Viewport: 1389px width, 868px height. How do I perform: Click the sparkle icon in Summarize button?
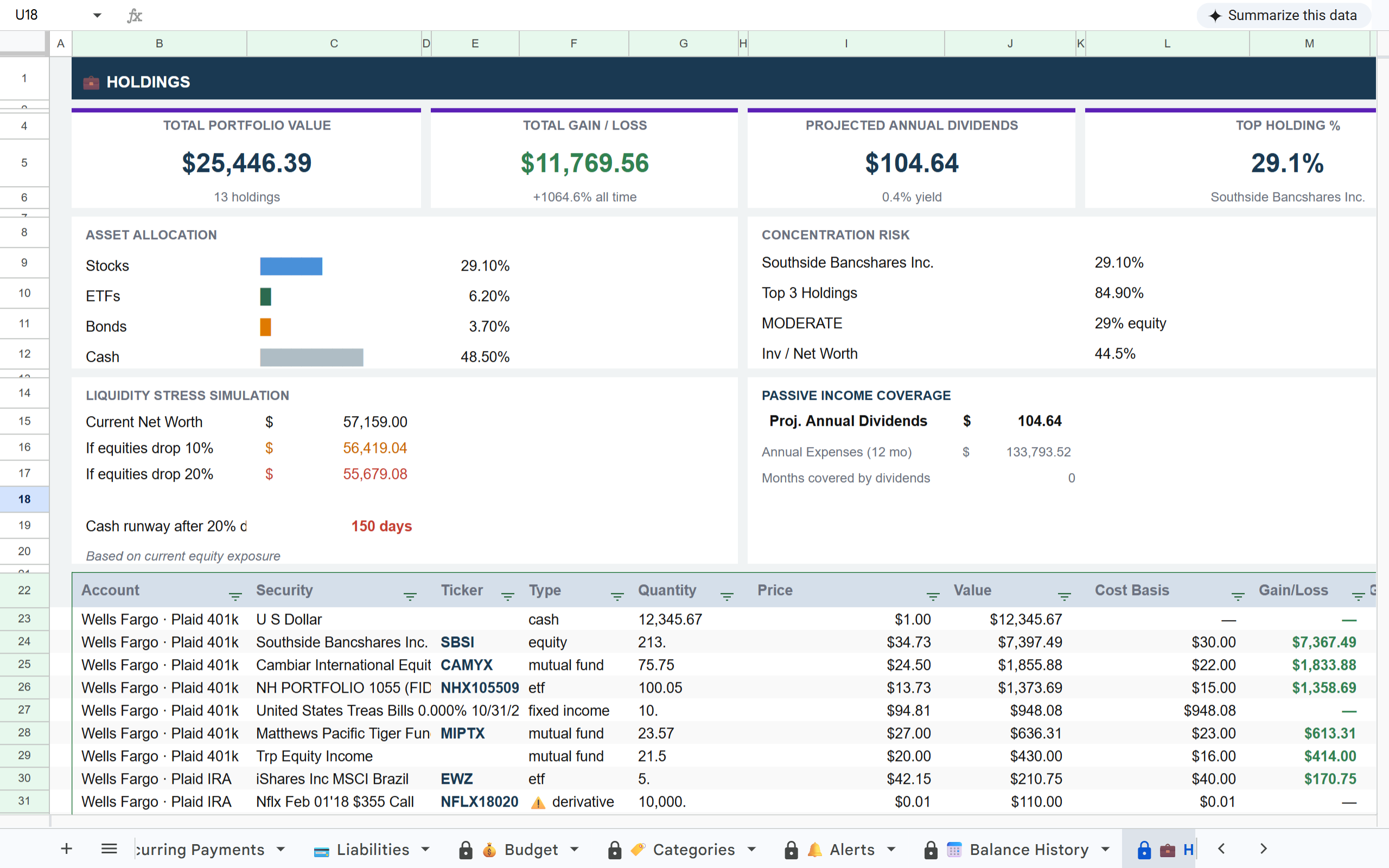tap(1215, 15)
